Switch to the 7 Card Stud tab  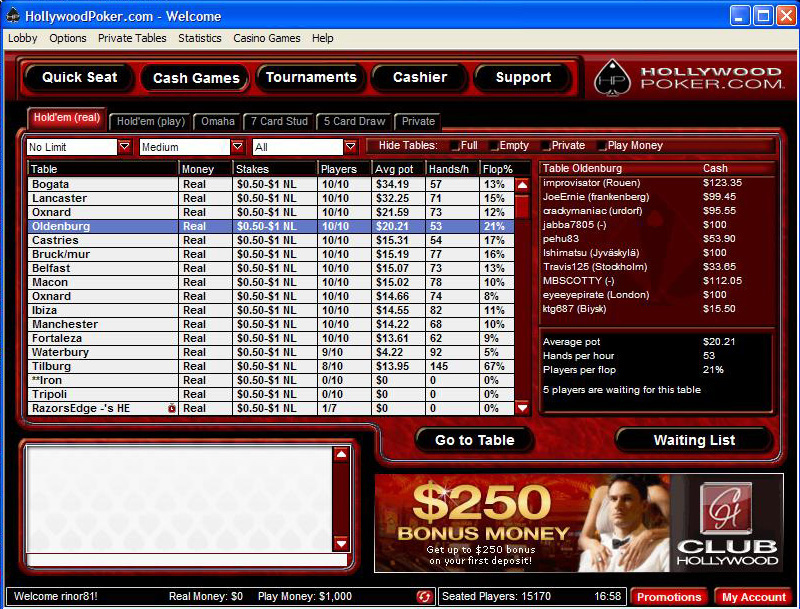pos(279,121)
